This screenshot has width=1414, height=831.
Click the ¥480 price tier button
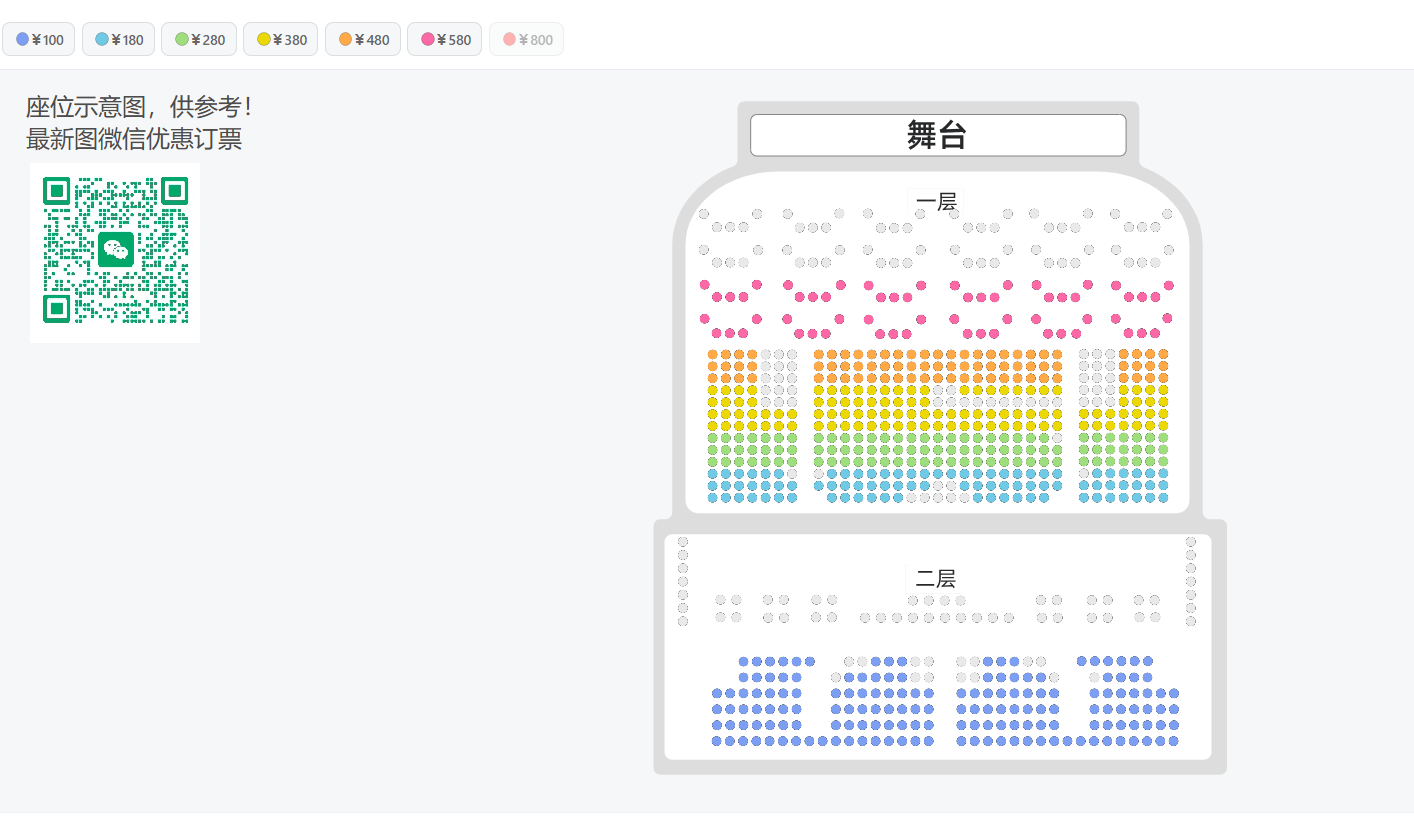(x=363, y=40)
